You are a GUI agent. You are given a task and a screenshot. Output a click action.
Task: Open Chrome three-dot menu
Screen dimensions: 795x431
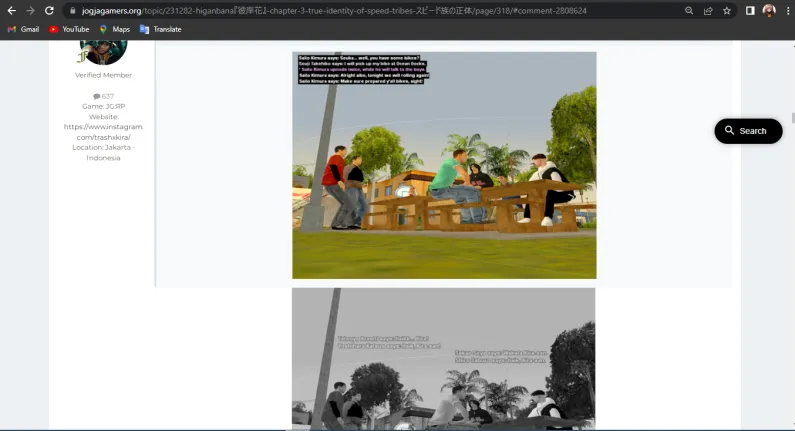click(787, 11)
